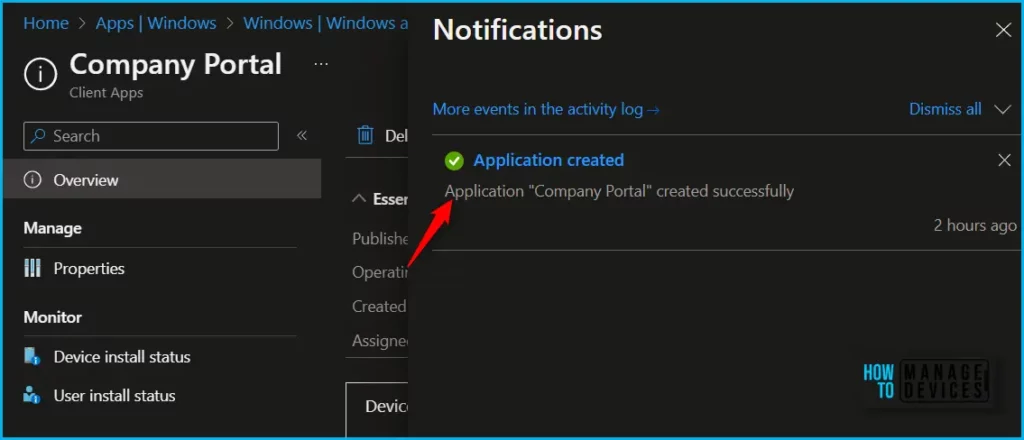Screen dimensions: 1024x440
Task: Click the created successfully message text
Action: pos(619,191)
